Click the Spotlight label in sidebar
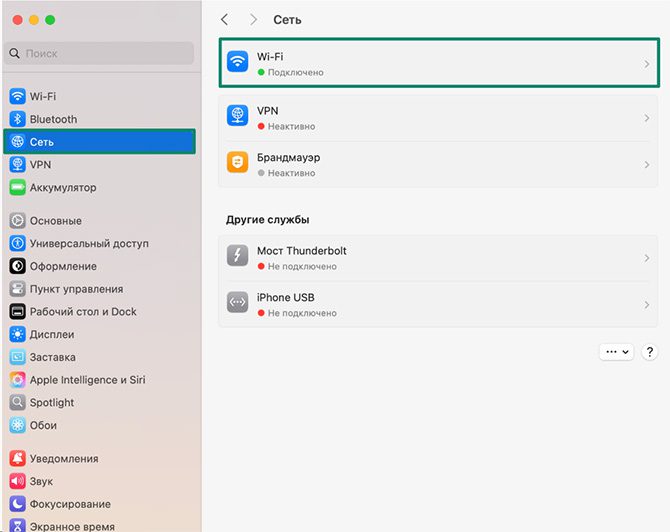The width and height of the screenshot is (670, 532). (x=52, y=403)
